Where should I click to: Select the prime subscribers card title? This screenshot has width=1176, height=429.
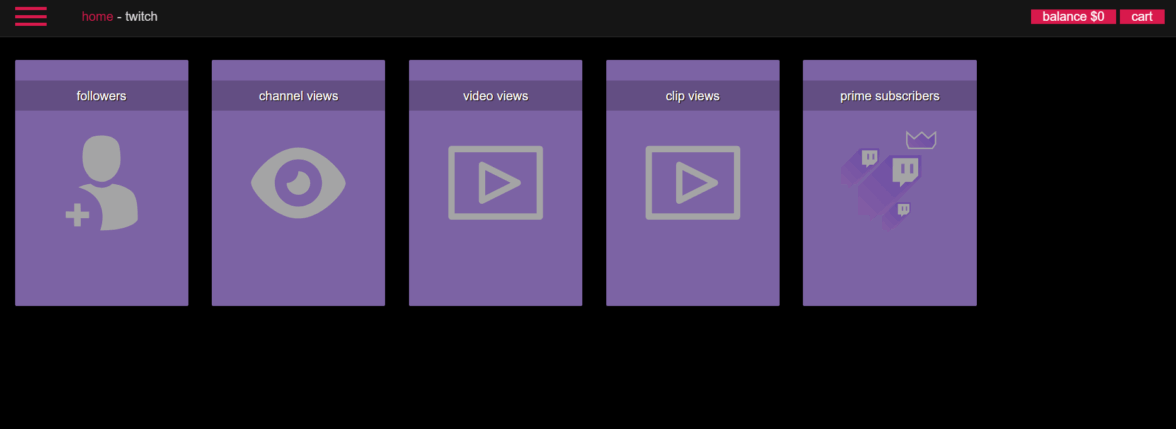[890, 96]
